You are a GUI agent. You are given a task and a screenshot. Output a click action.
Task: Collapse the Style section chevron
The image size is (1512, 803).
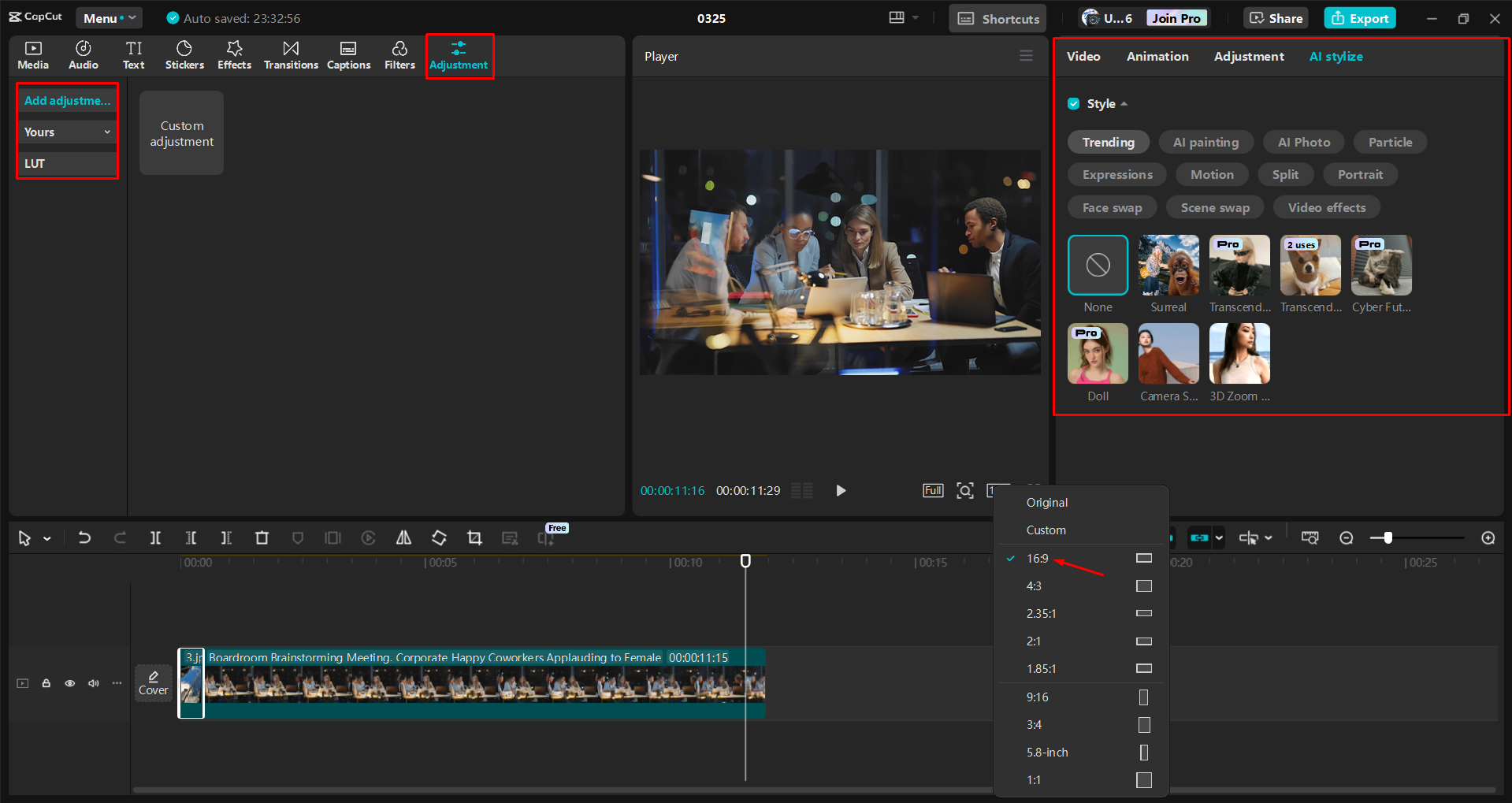coord(1124,103)
